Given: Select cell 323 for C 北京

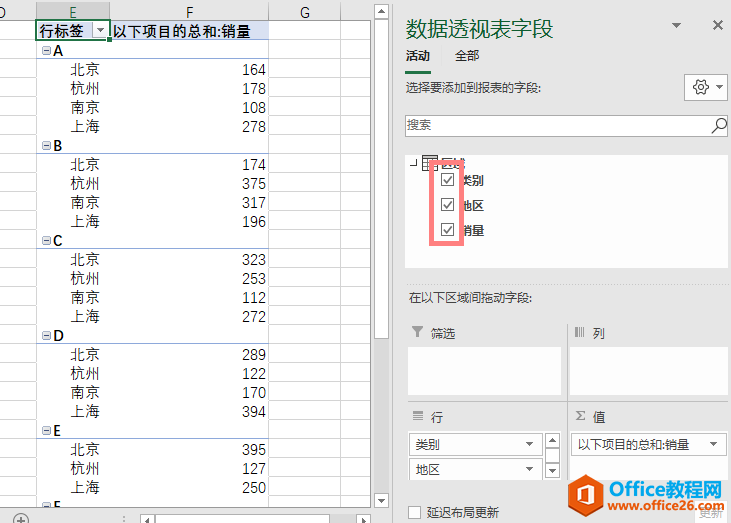Looking at the screenshot, I should (x=189, y=259).
